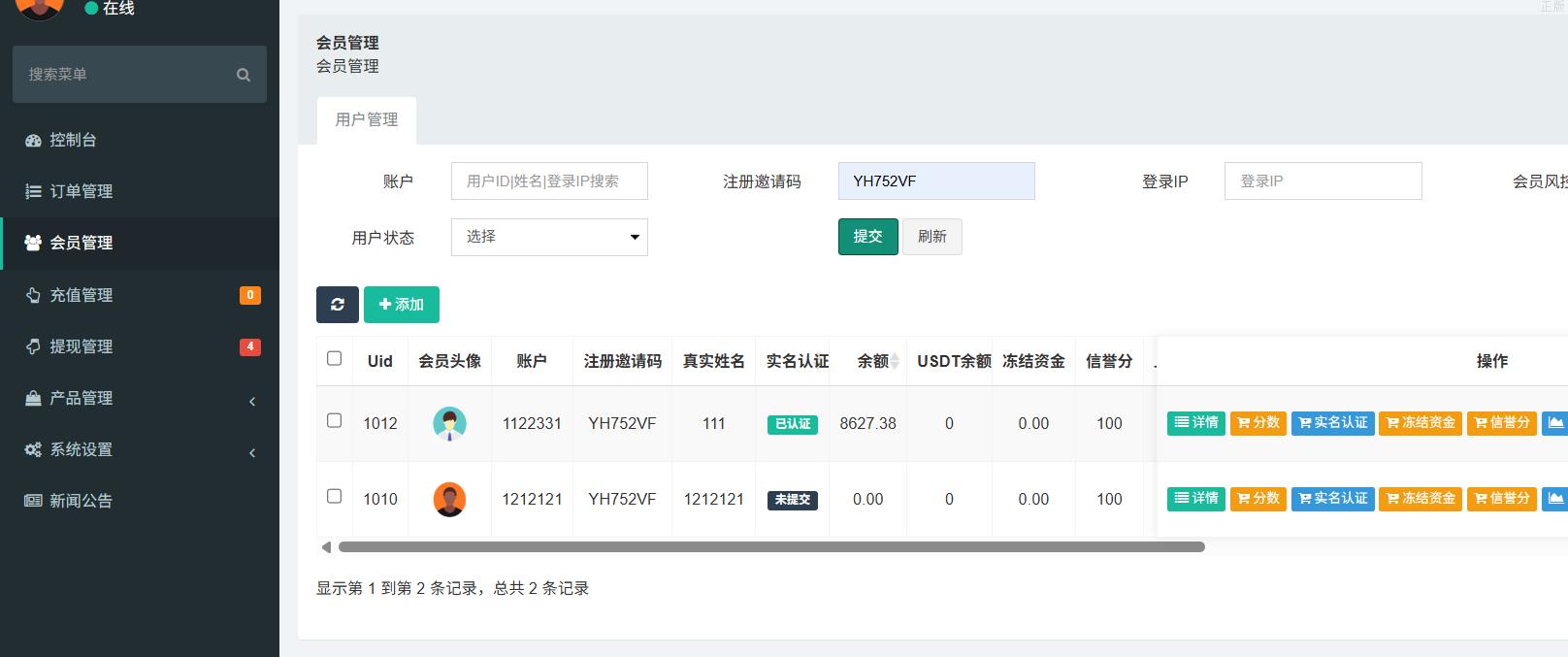Check the checkbox for Uid 1012
Screen dimensions: 1568x657
(335, 421)
